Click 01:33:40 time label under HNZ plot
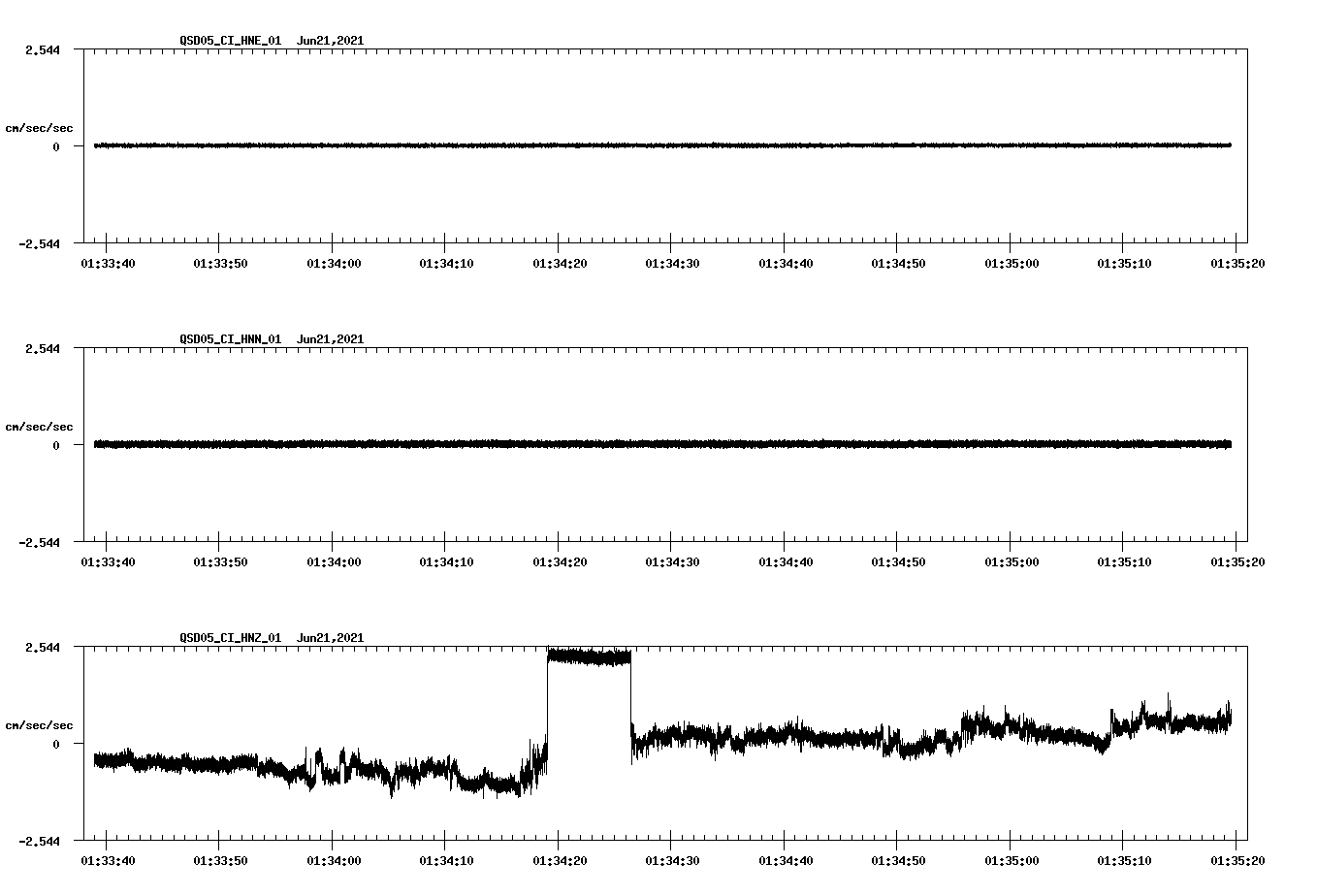1317x896 pixels. tap(108, 860)
